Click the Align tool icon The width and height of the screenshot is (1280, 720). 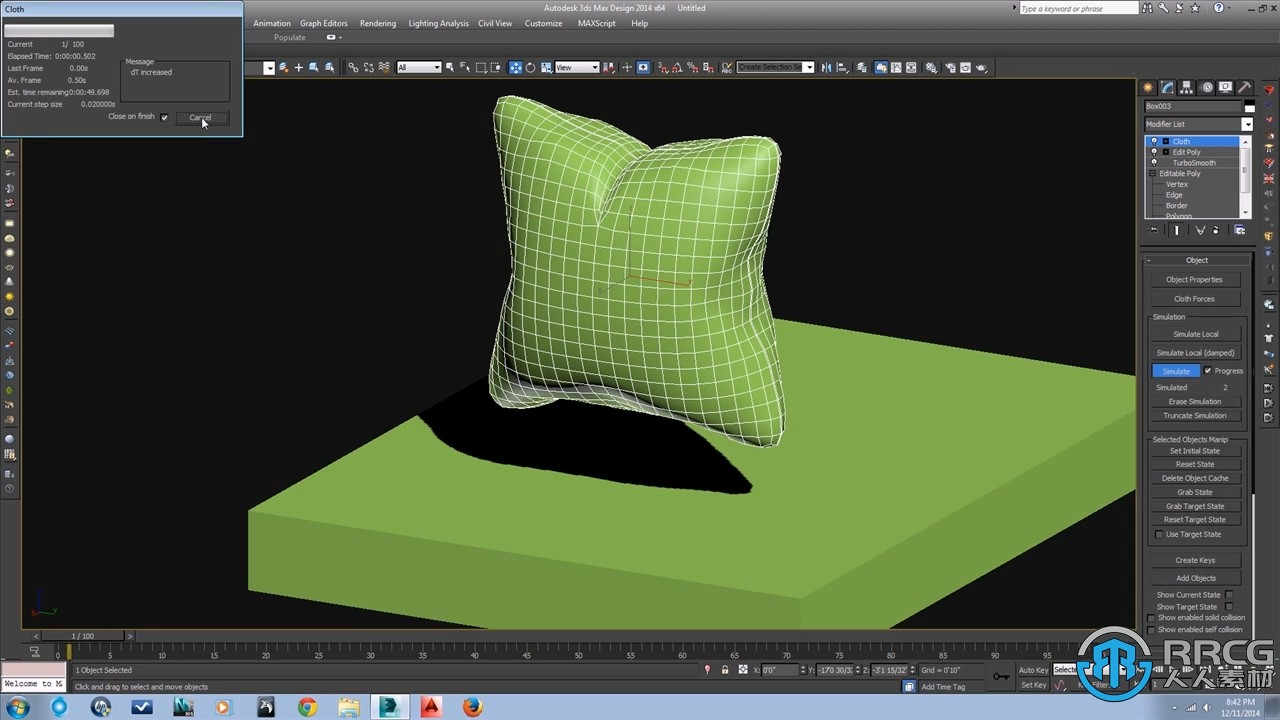843,67
